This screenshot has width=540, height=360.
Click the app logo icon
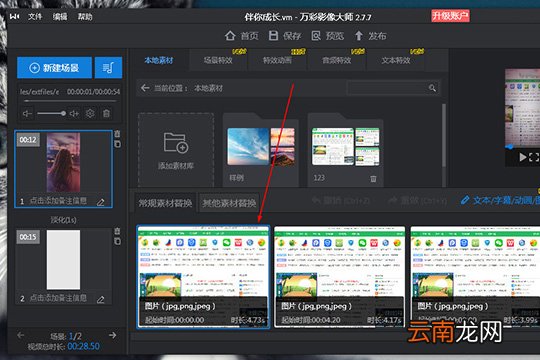pos(14,16)
